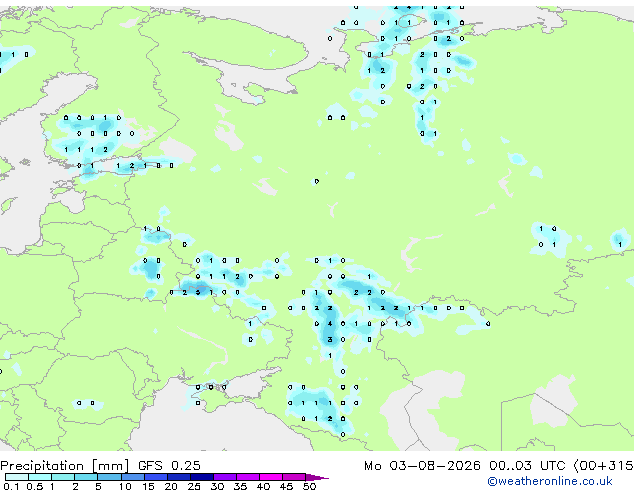Click the legend tick label 20

click(171, 486)
